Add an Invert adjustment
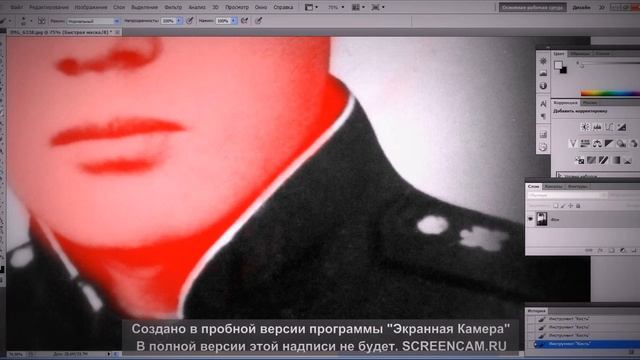The height and width of the screenshot is (360, 640). click(x=579, y=160)
